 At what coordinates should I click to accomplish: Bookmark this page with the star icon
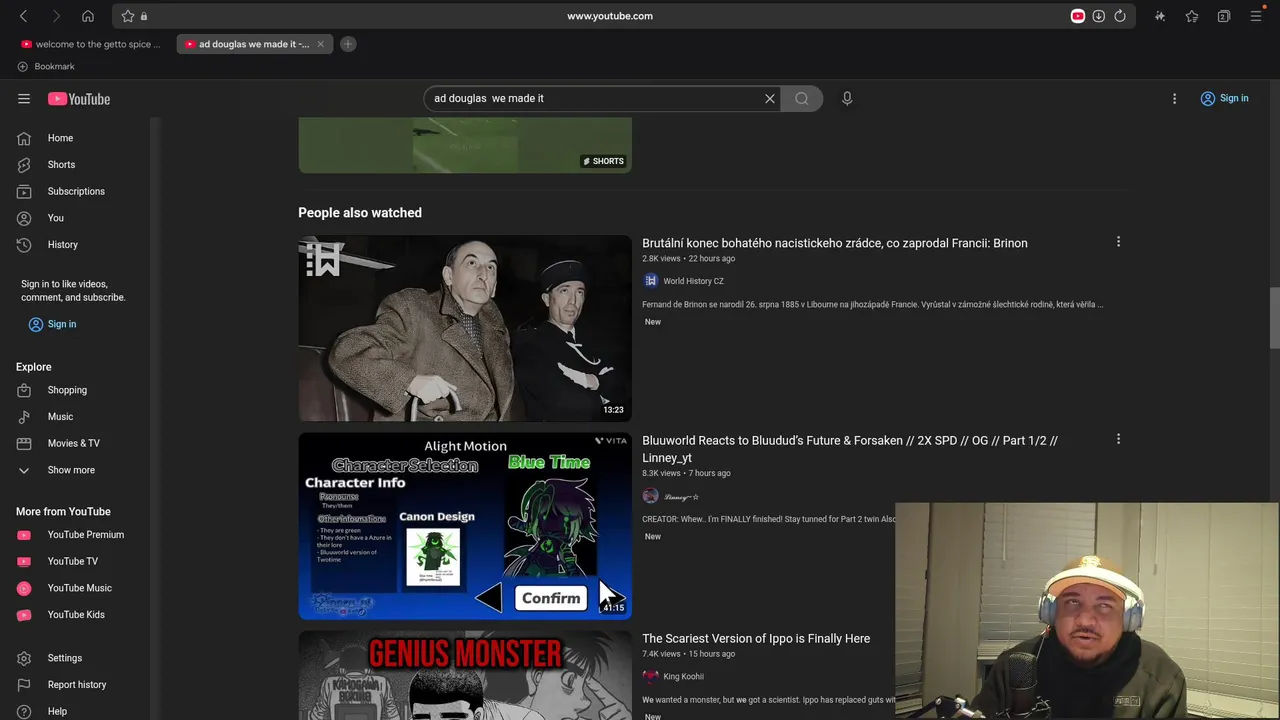pyautogui.click(x=128, y=16)
